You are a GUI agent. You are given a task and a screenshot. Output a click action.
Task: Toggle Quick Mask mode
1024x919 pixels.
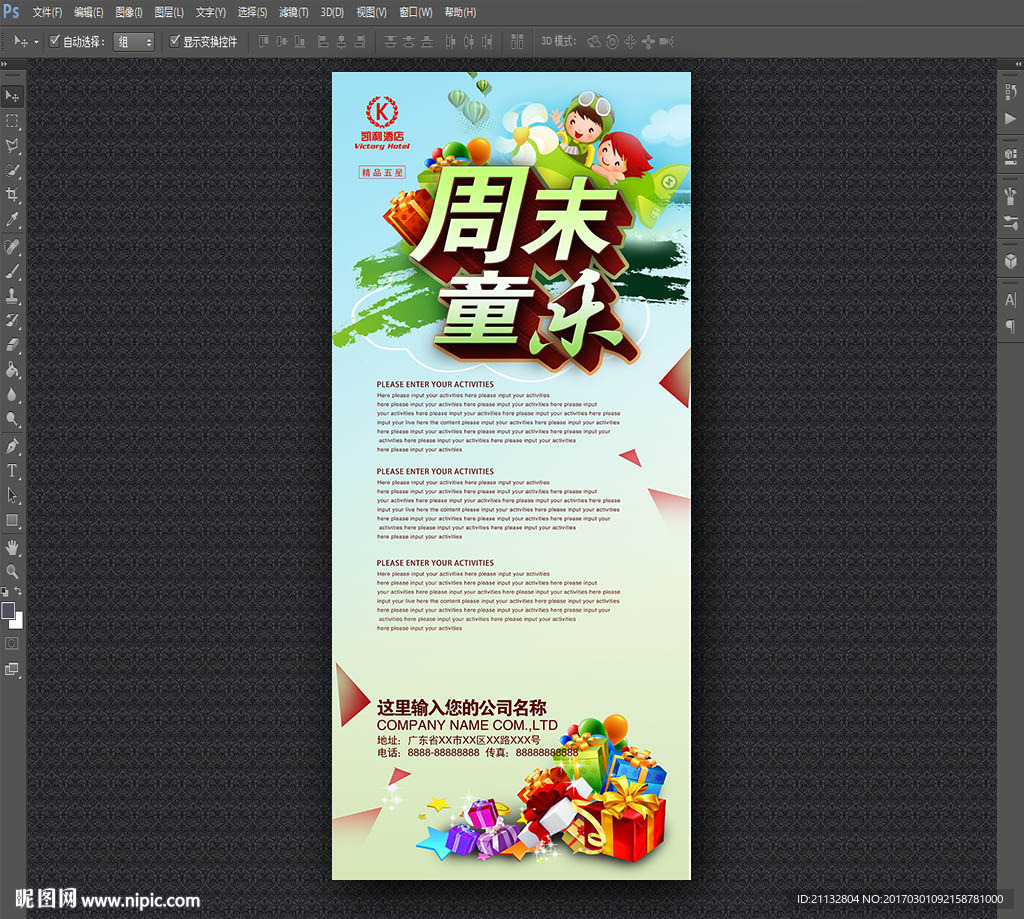[x=12, y=643]
